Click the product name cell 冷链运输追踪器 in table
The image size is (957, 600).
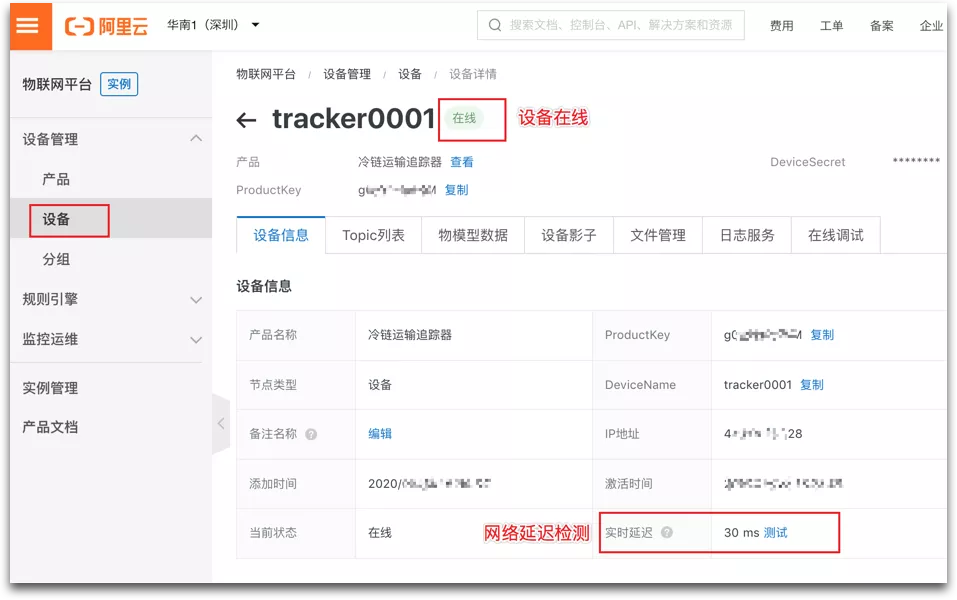click(410, 335)
